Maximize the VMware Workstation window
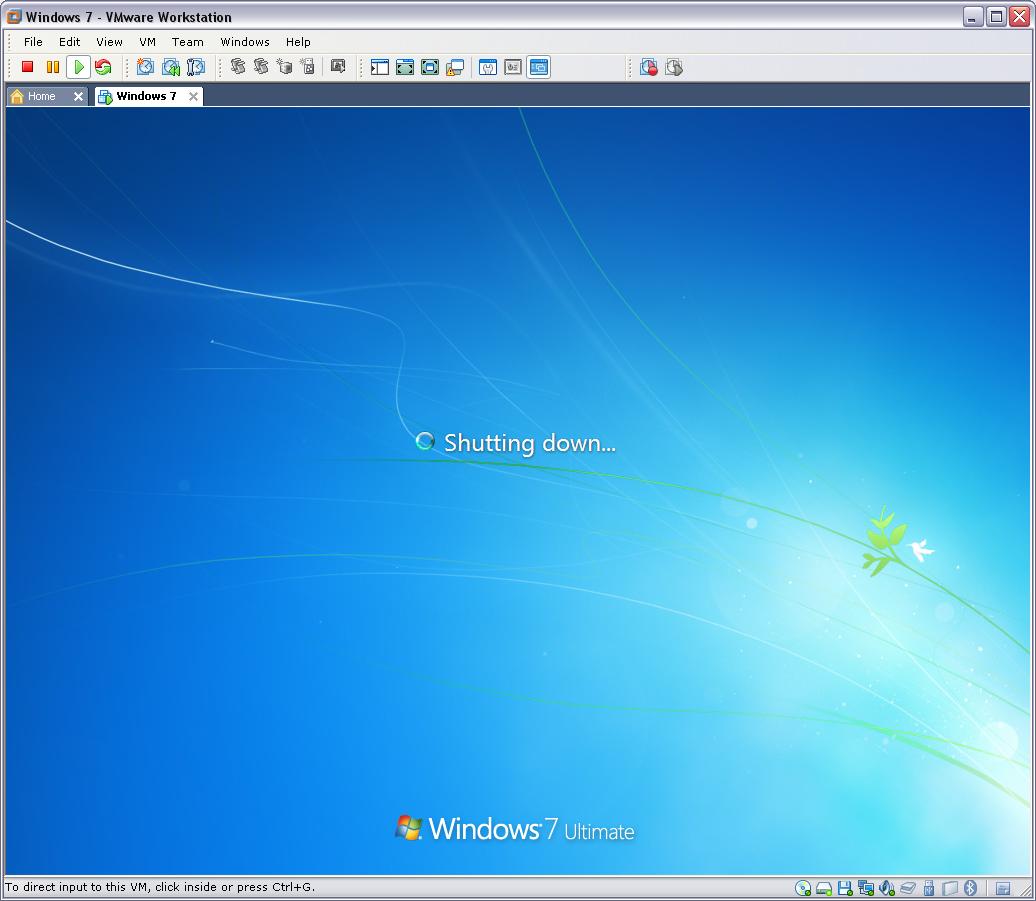The image size is (1036, 901). click(x=996, y=17)
